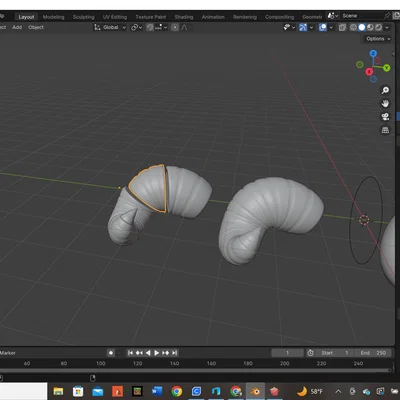Click the End frame field
The image size is (400, 400).
pyautogui.click(x=373, y=353)
